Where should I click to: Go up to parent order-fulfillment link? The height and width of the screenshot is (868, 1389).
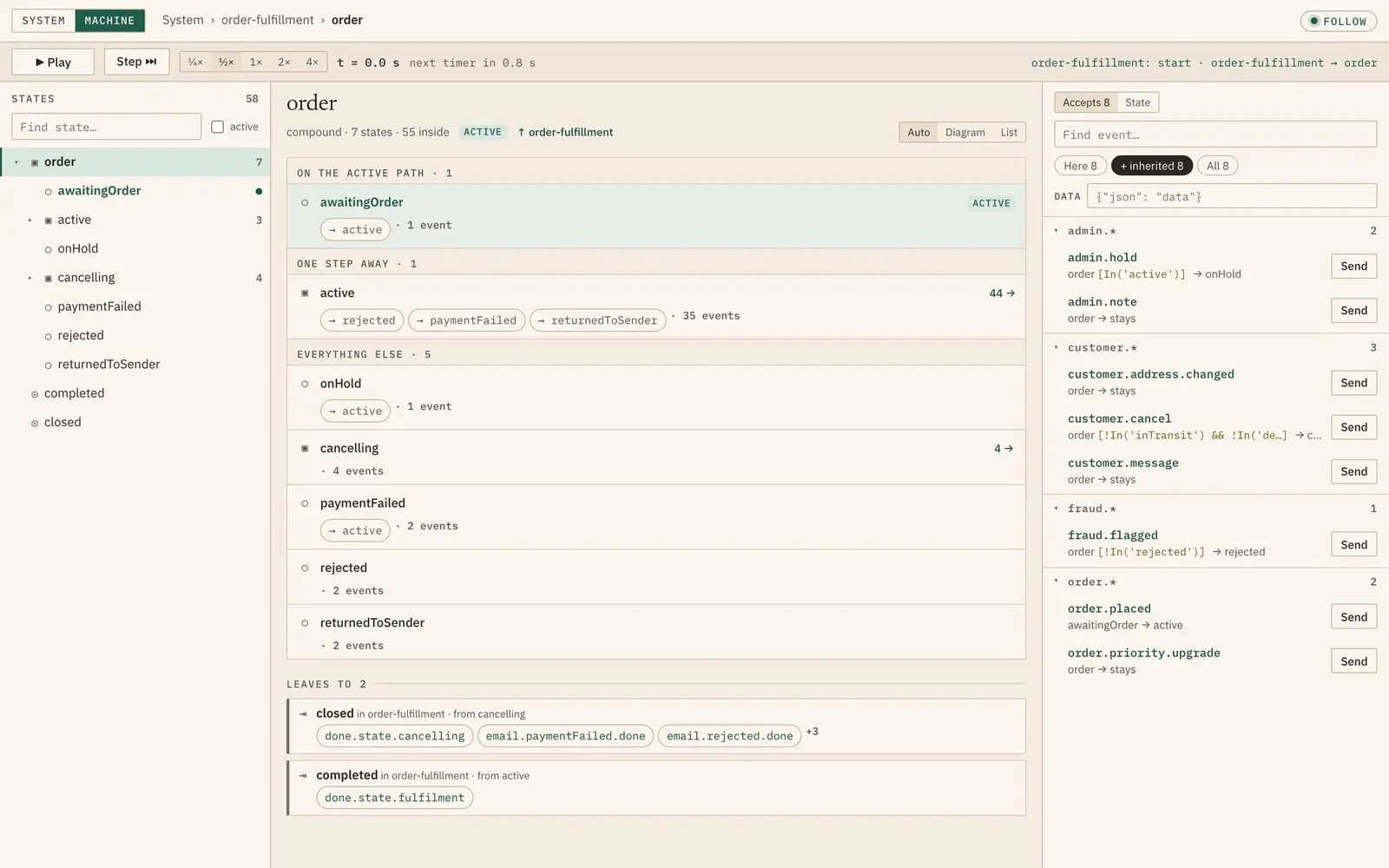click(x=565, y=132)
